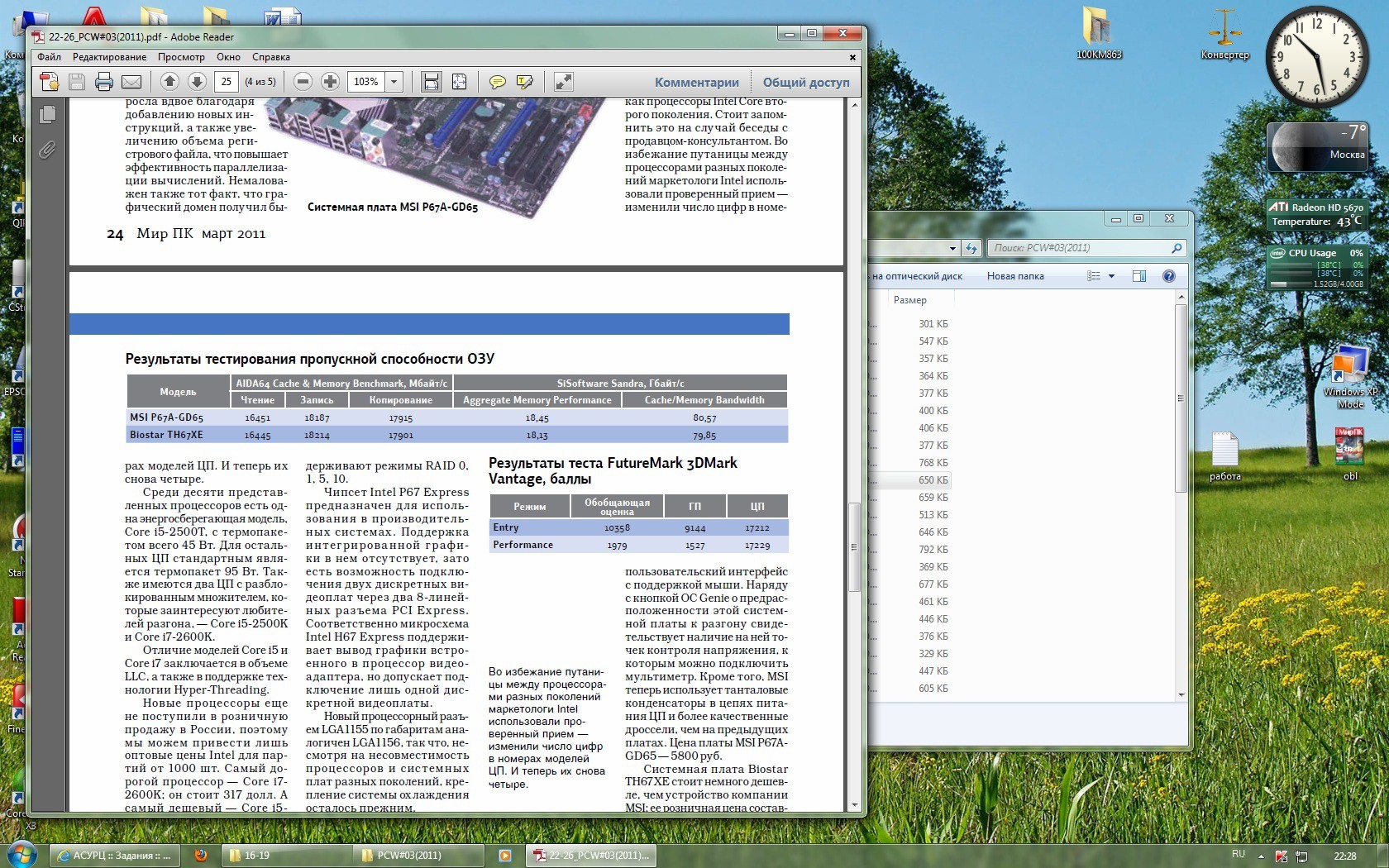Open the attachments paperclip panel

(x=48, y=150)
